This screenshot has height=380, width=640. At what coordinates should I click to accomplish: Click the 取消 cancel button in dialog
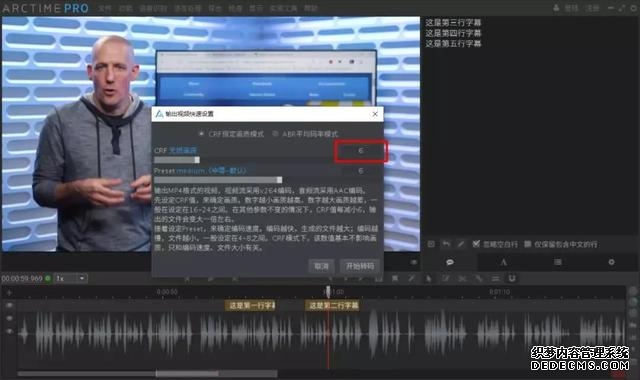pyautogui.click(x=321, y=266)
